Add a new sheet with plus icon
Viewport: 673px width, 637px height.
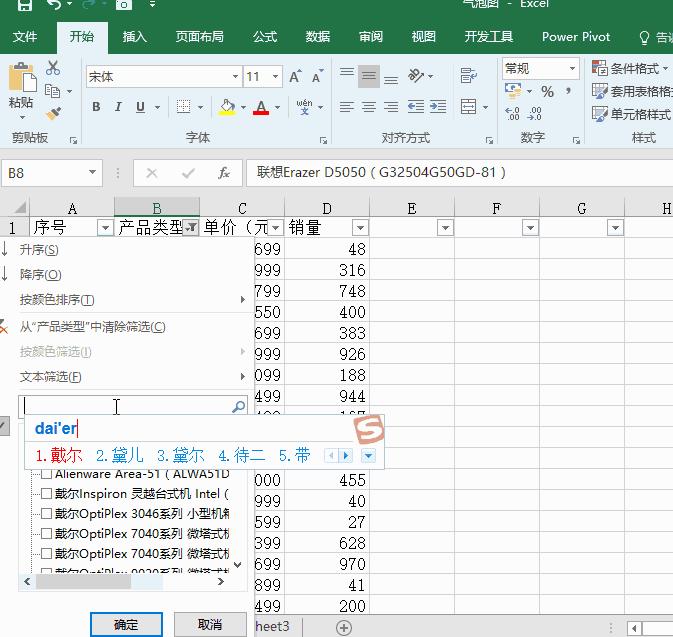[x=343, y=628]
